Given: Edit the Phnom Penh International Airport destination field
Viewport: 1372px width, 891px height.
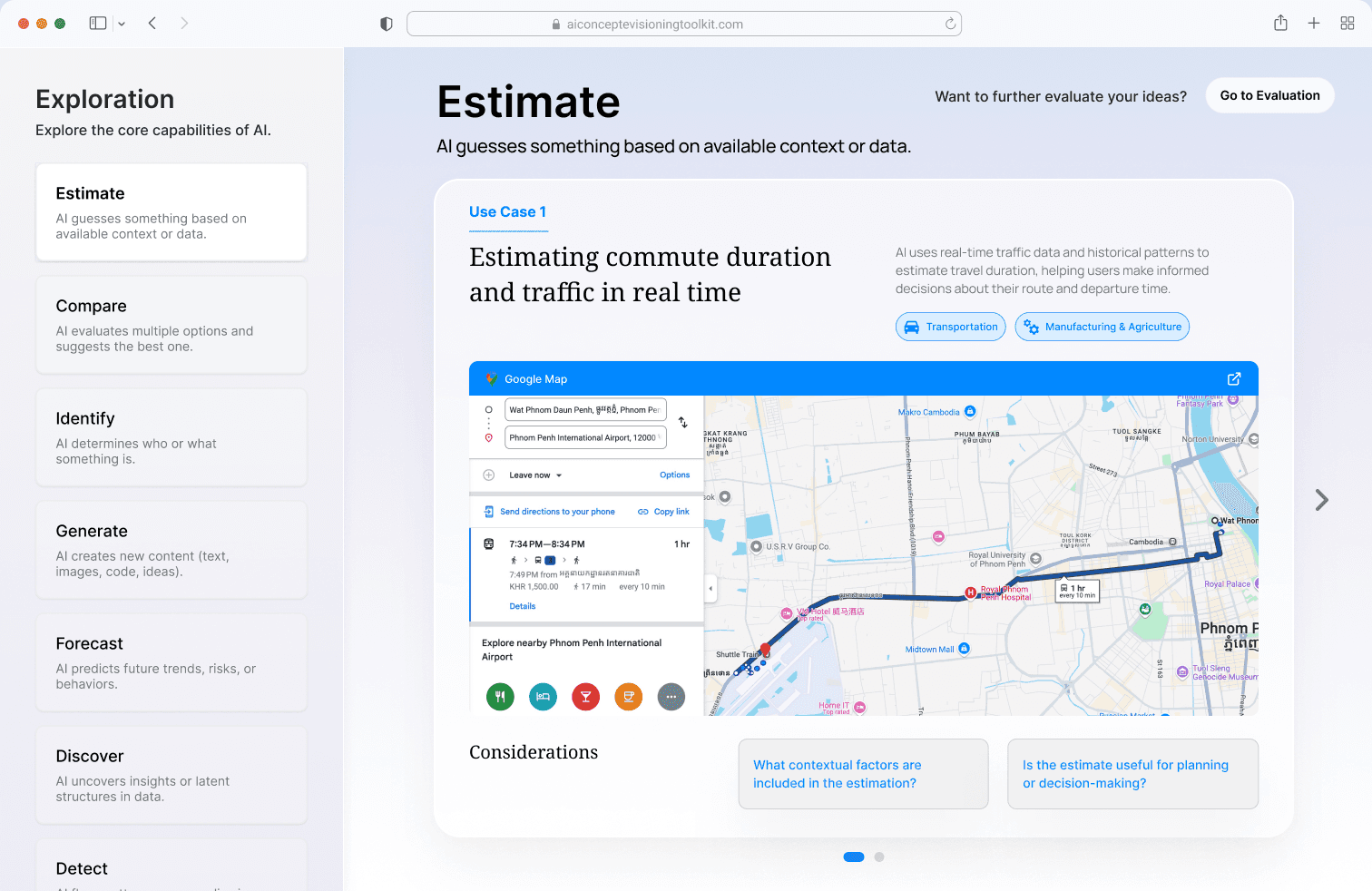Looking at the screenshot, I should pyautogui.click(x=585, y=437).
